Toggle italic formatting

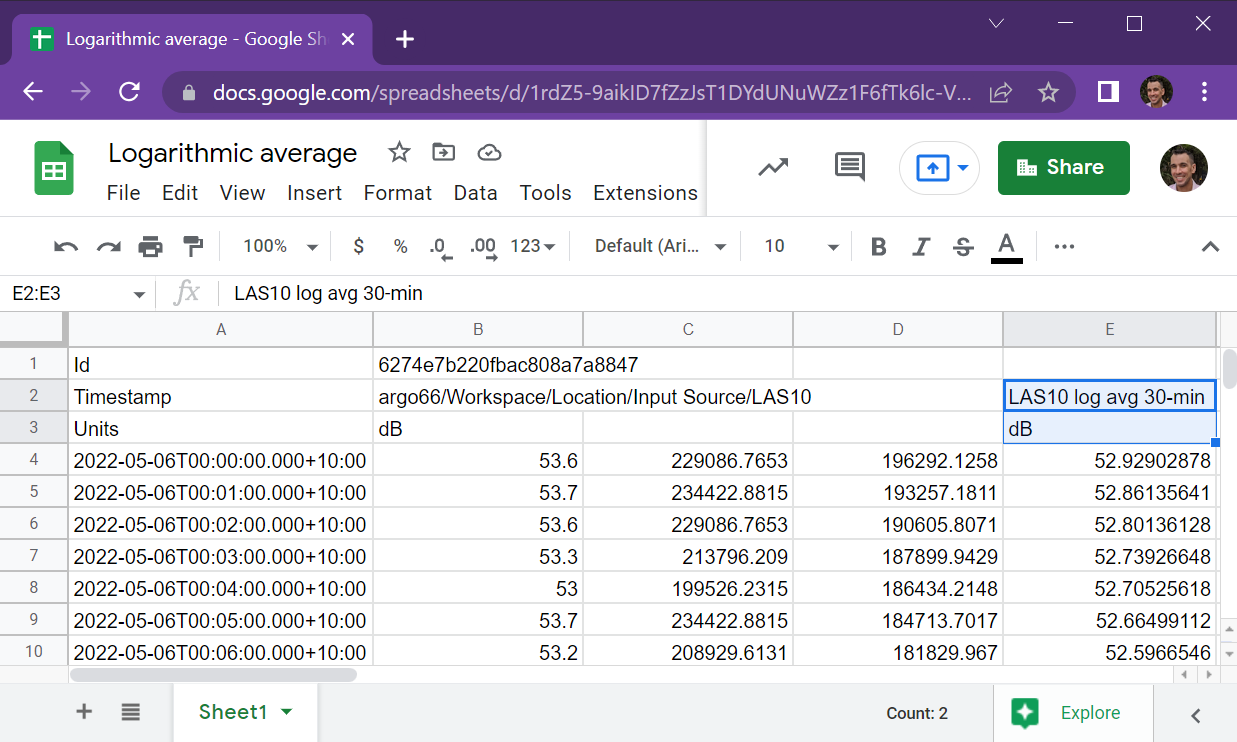921,246
